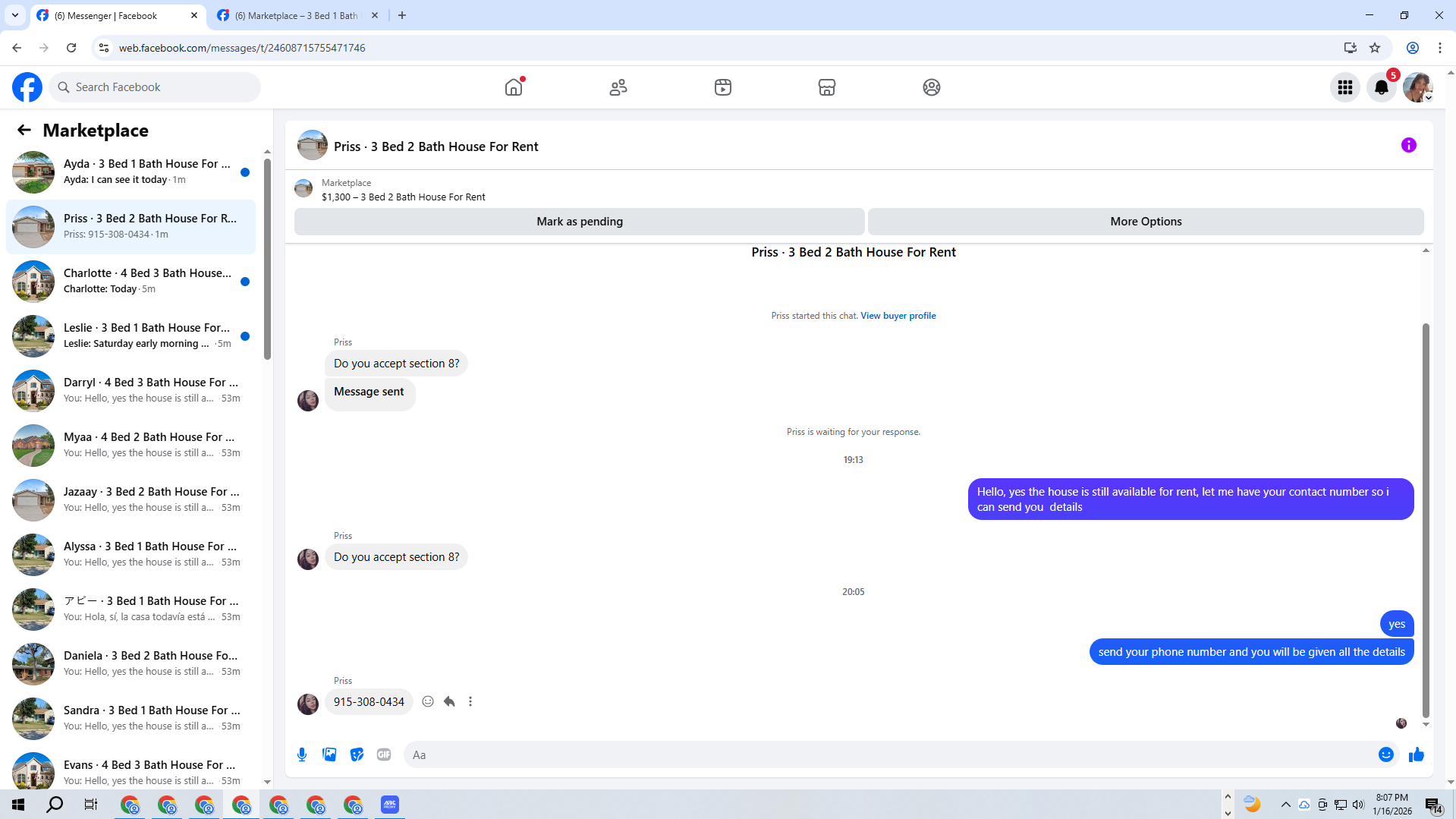Viewport: 1456px width, 819px height.
Task: Open Alyssa's 3 Bed 1 Bath conversation
Action: point(131,555)
